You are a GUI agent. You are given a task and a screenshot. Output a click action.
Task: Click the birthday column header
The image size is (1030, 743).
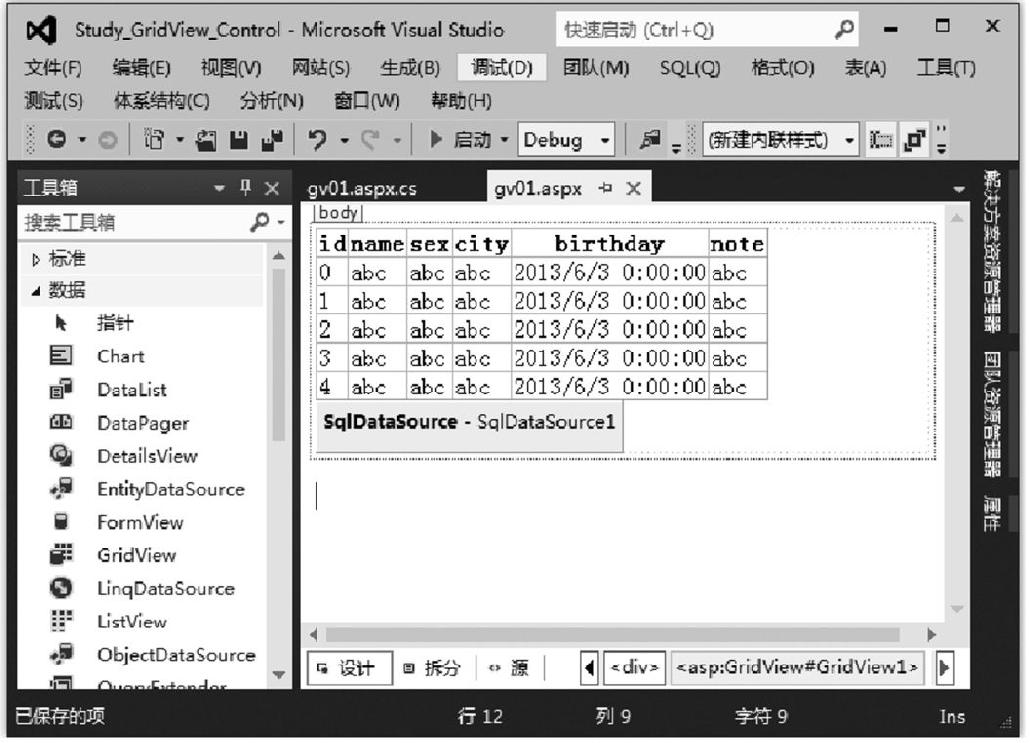[609, 244]
